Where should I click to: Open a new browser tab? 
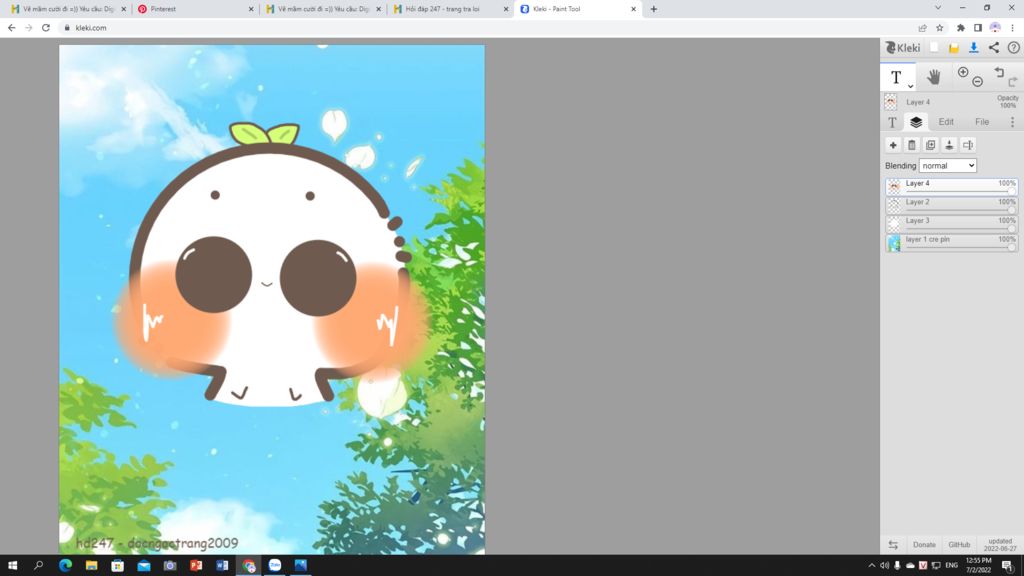click(x=654, y=9)
